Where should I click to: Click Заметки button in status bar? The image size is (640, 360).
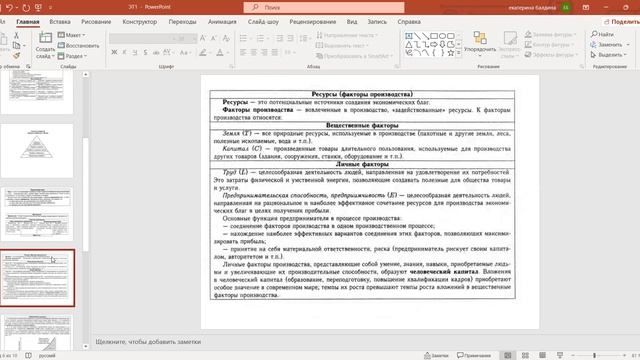point(436,356)
